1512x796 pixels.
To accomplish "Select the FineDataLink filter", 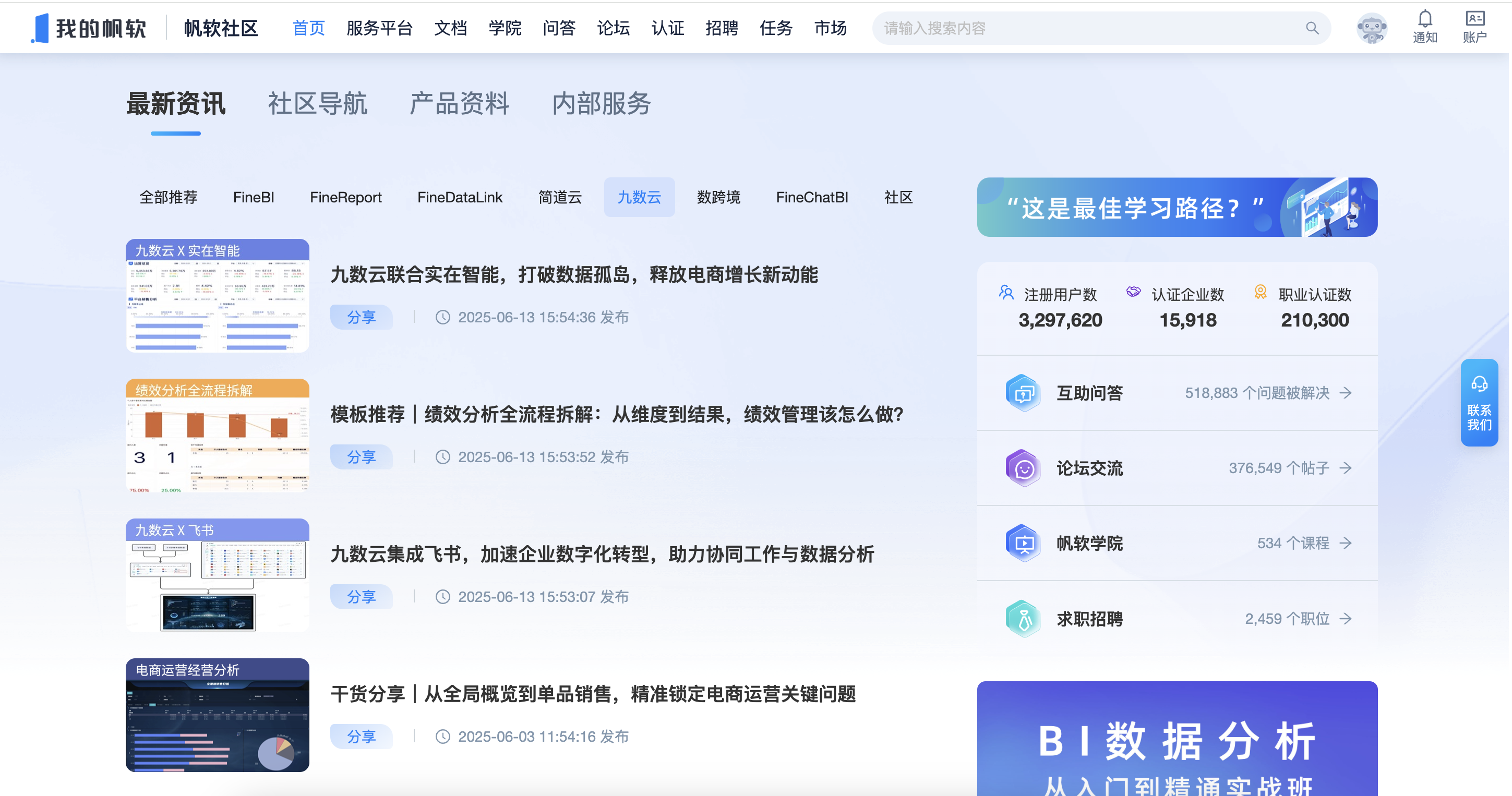I will [x=460, y=197].
